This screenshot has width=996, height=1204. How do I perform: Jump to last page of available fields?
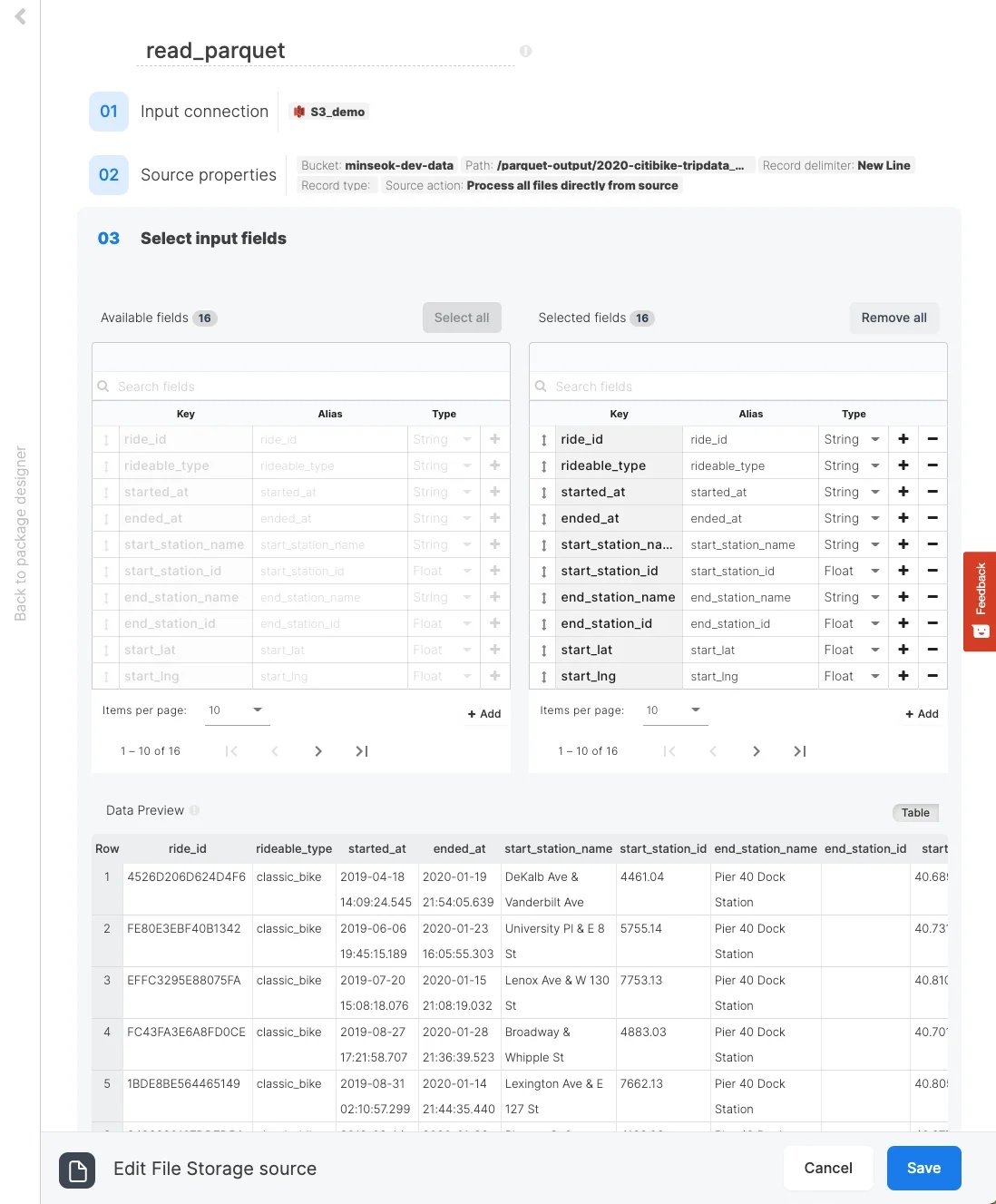tap(362, 751)
